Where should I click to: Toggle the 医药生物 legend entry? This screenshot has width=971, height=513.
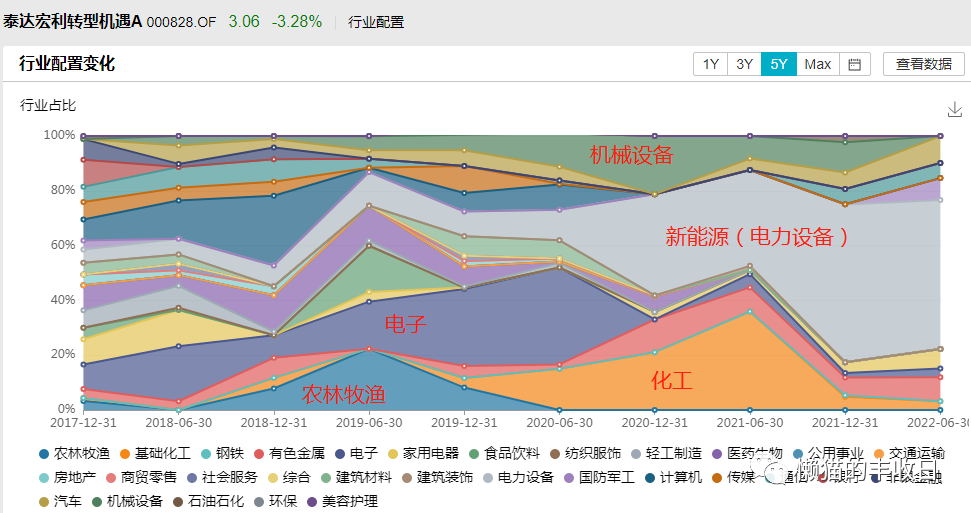[x=747, y=454]
